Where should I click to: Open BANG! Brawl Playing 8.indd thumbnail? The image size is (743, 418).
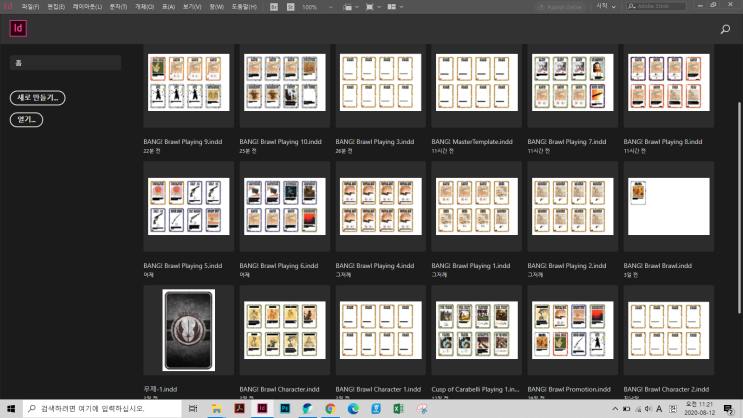[669, 82]
